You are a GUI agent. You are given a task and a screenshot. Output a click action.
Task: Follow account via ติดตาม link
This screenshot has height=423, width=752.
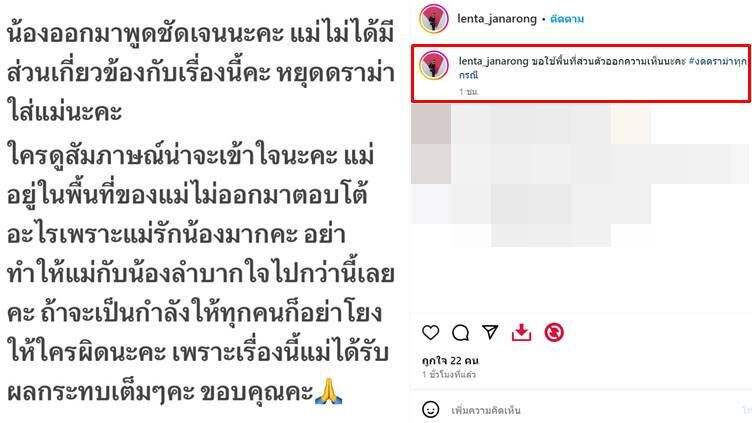(x=567, y=19)
